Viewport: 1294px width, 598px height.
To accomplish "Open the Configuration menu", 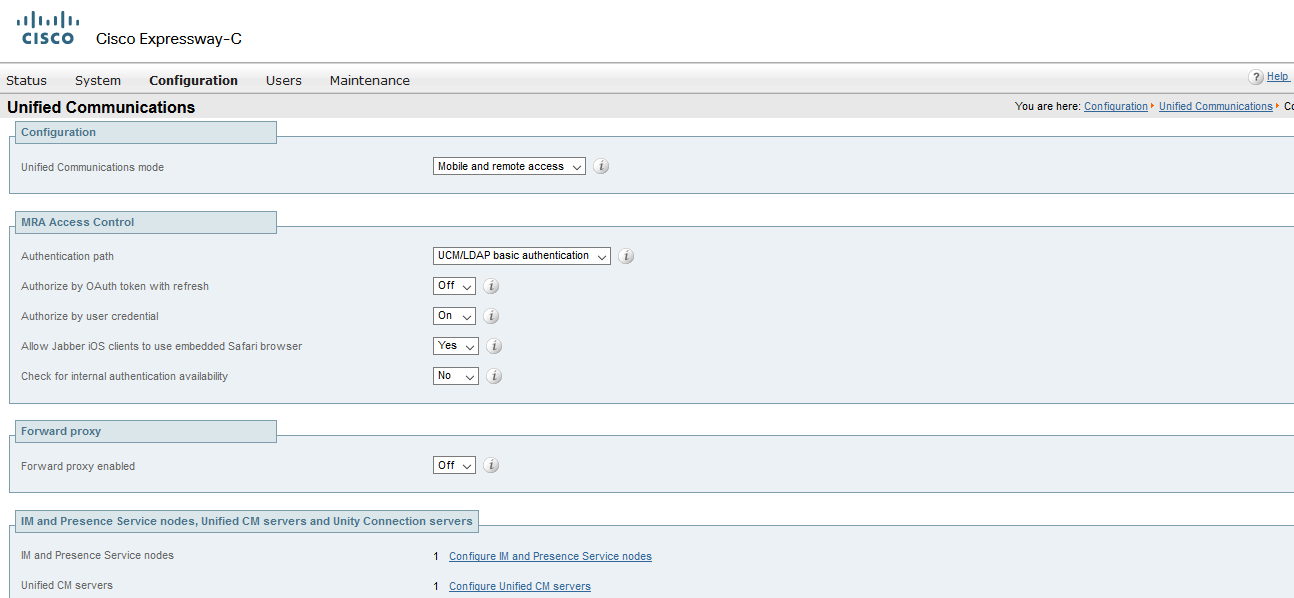I will 193,80.
